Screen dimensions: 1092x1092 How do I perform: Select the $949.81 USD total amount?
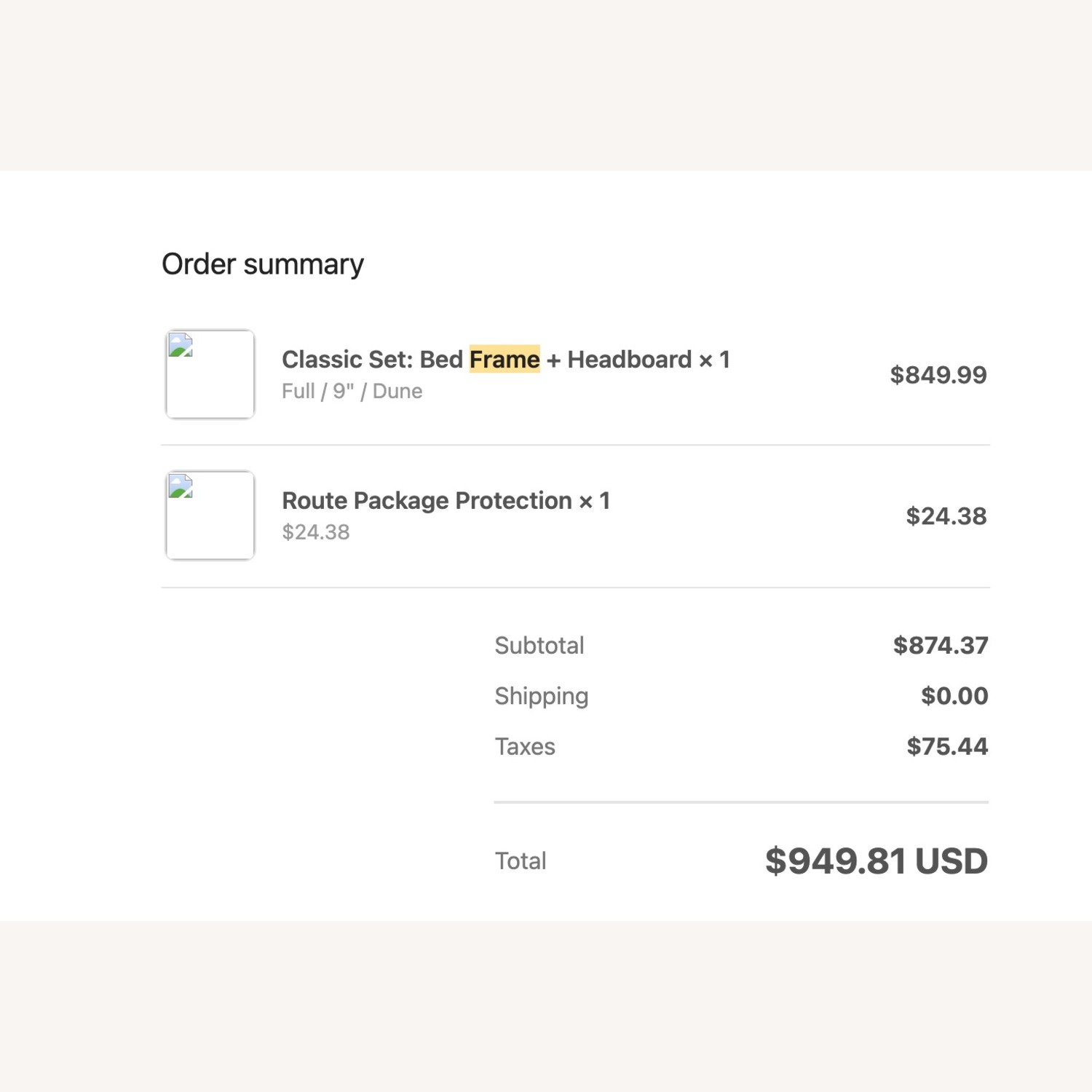876,861
